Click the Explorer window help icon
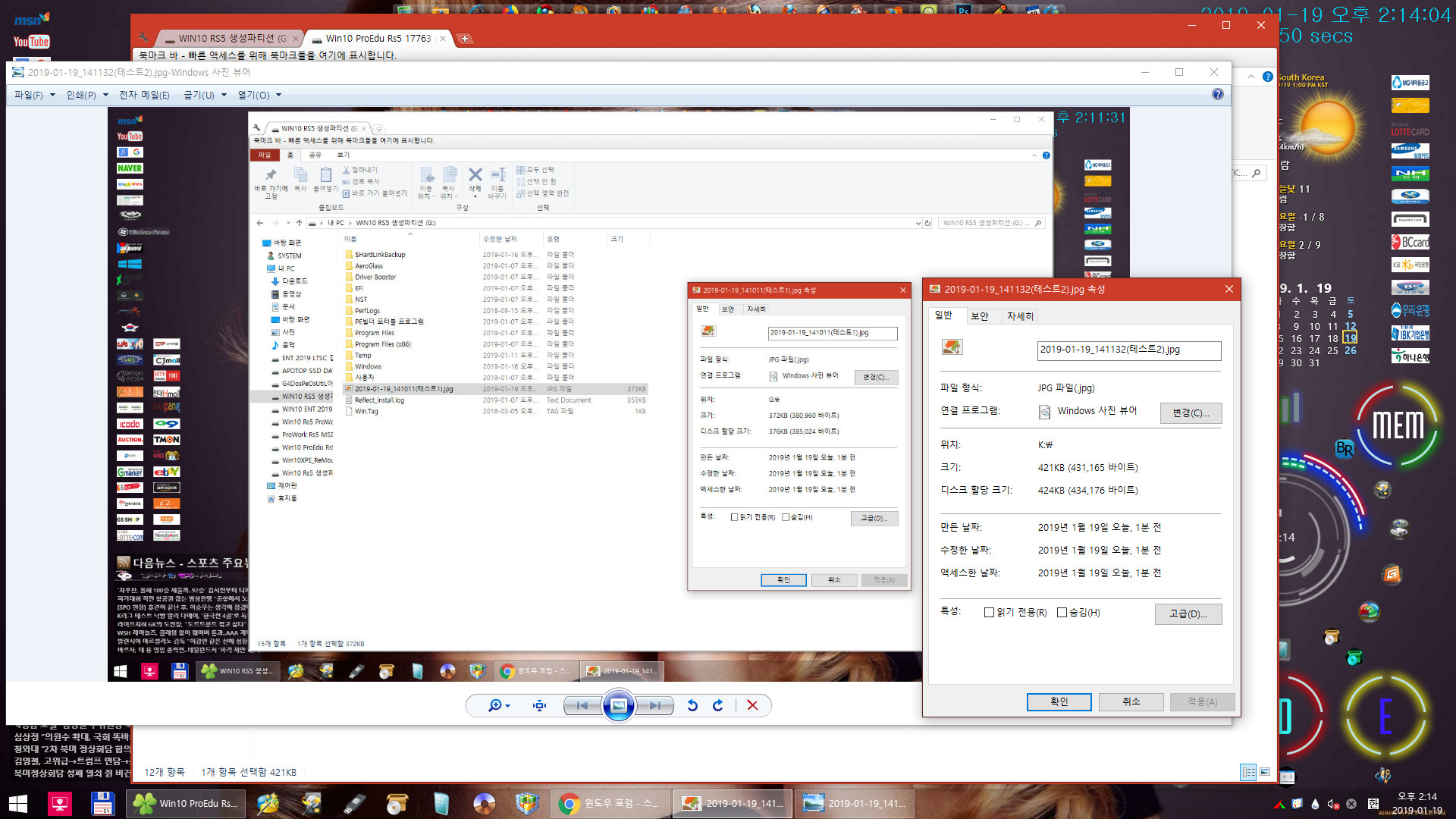Image resolution: width=1456 pixels, height=819 pixels. (x=1267, y=77)
